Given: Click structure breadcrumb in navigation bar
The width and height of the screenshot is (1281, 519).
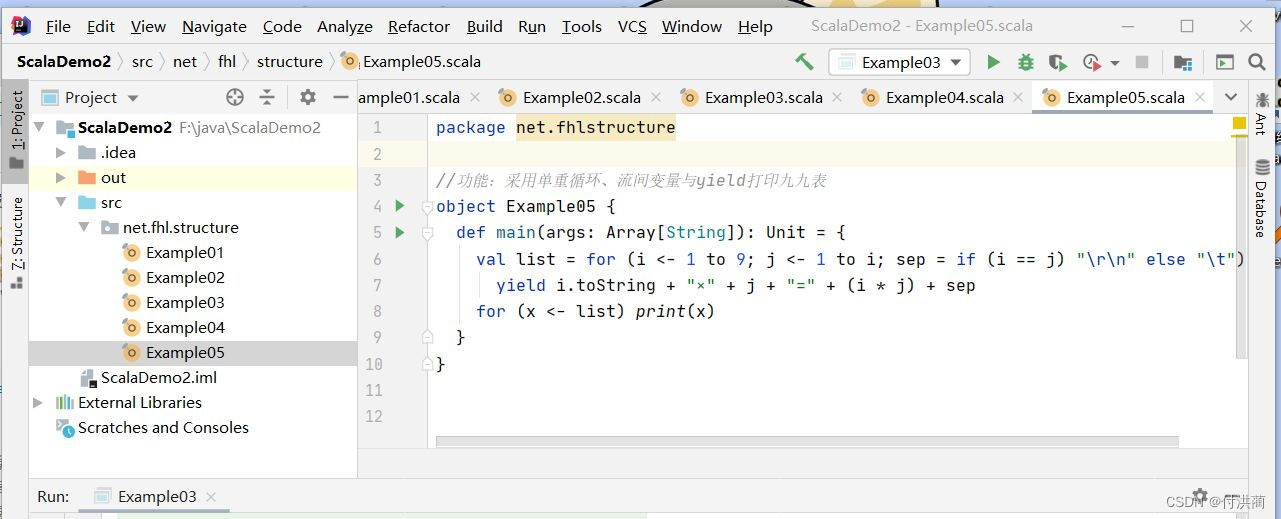Looking at the screenshot, I should tap(289, 61).
